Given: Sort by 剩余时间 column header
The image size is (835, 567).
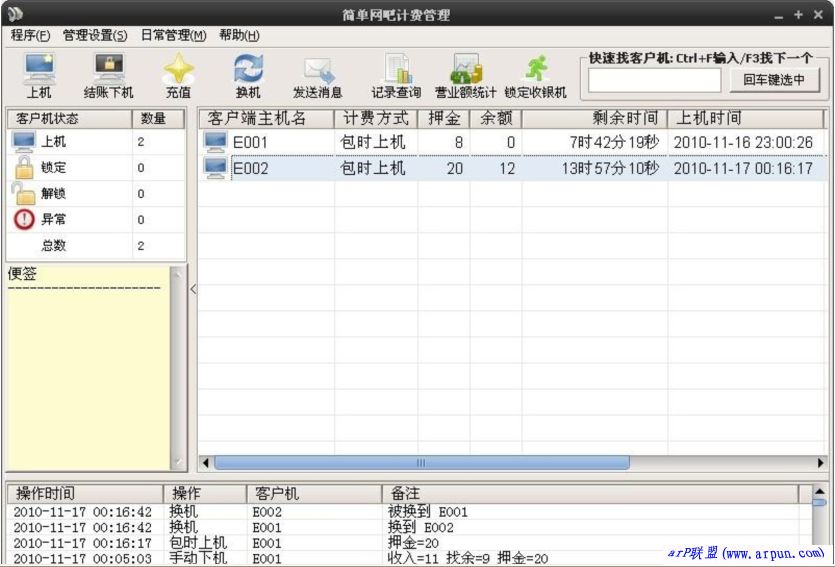Looking at the screenshot, I should [594, 118].
